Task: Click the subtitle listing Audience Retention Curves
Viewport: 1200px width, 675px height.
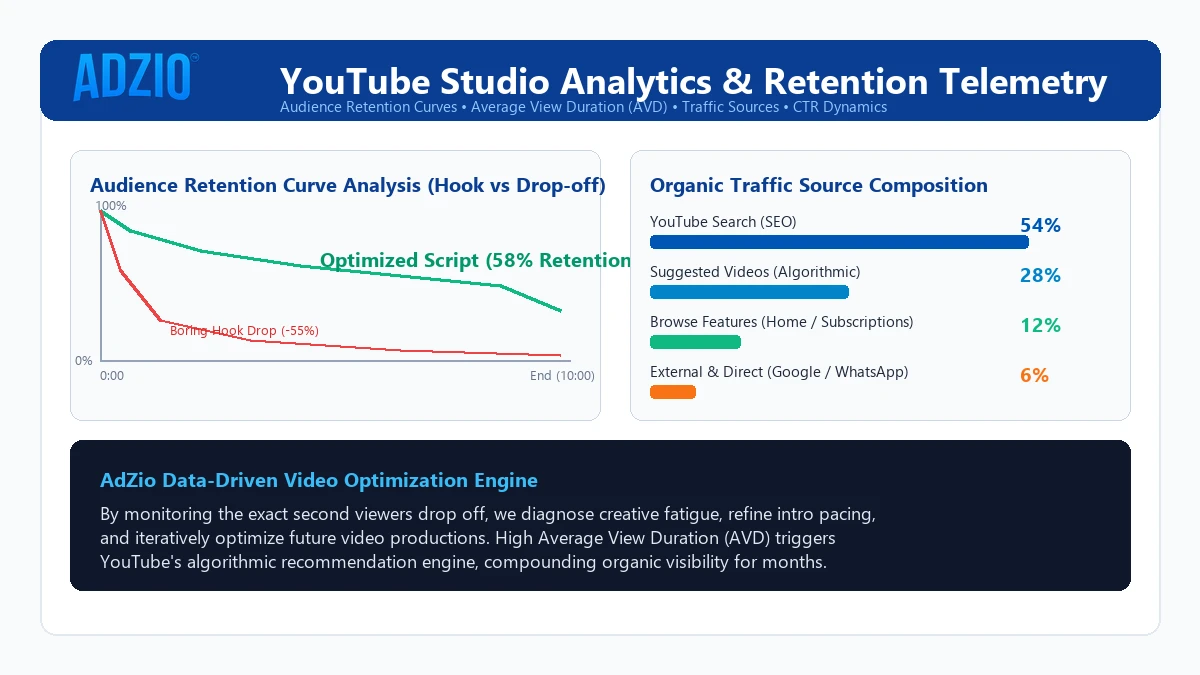Action: [x=583, y=107]
